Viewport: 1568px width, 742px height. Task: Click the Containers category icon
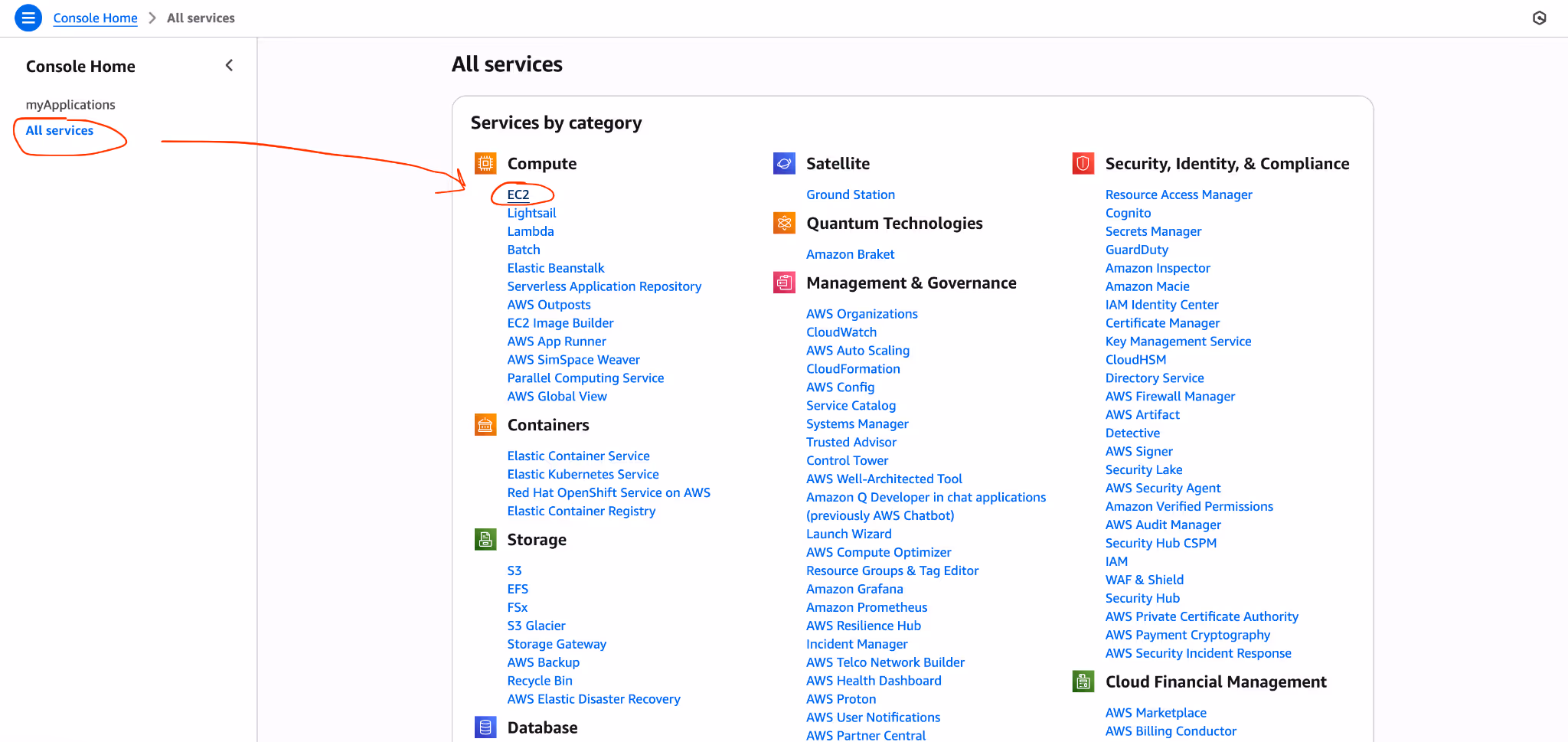[485, 424]
